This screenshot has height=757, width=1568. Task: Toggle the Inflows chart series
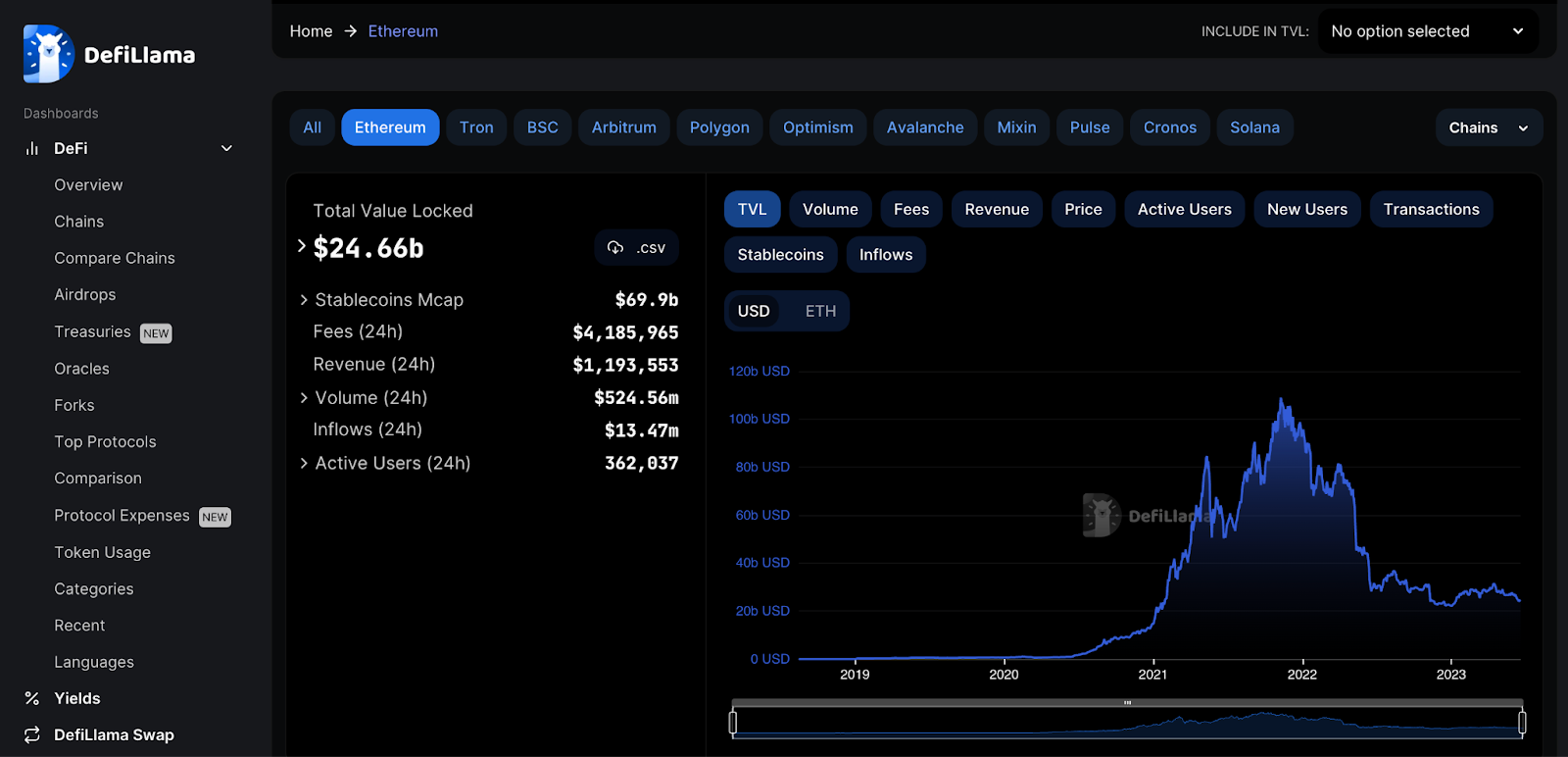tap(886, 254)
